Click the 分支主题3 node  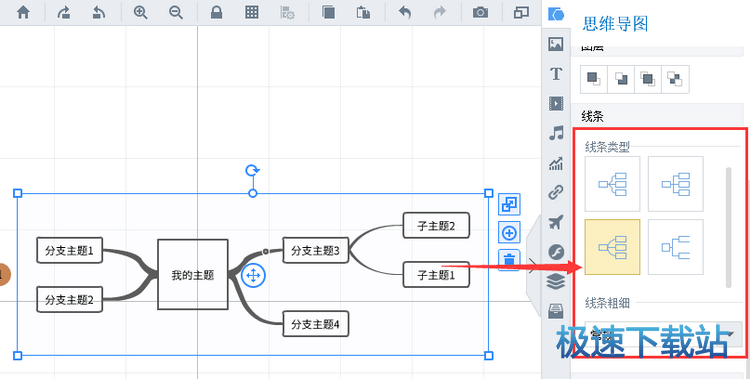(x=316, y=250)
